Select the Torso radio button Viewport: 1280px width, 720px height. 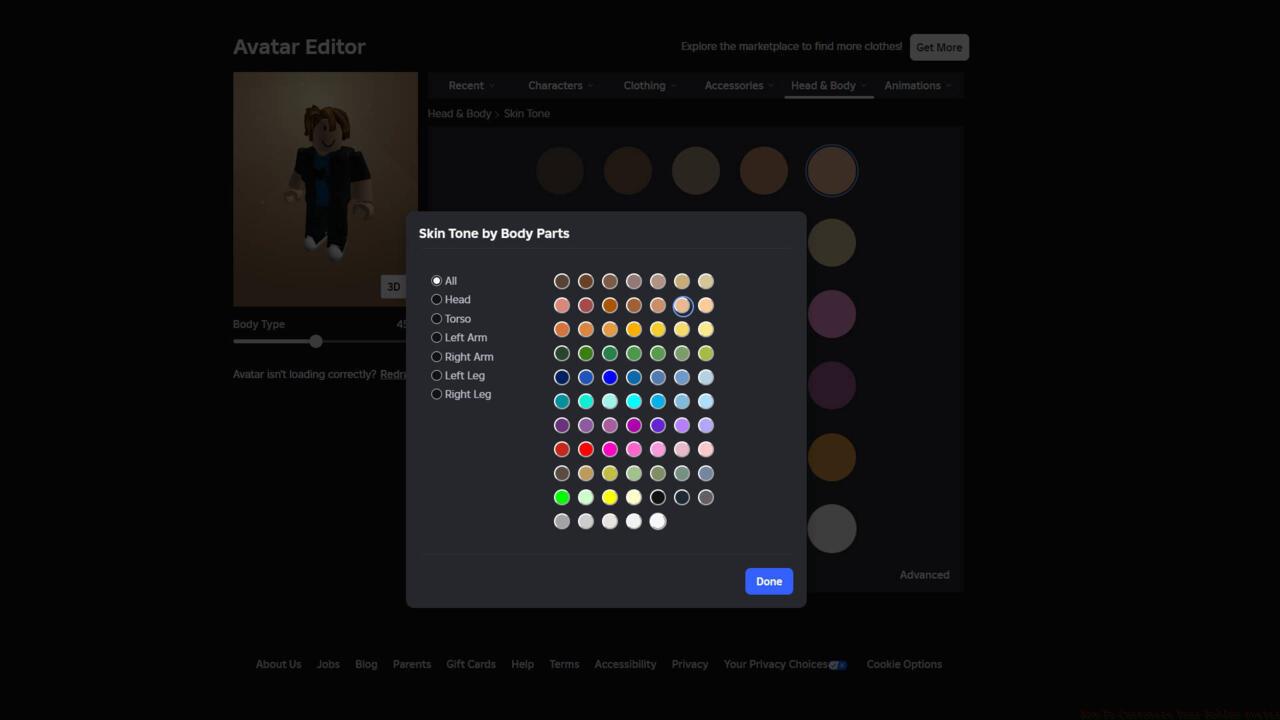436,318
